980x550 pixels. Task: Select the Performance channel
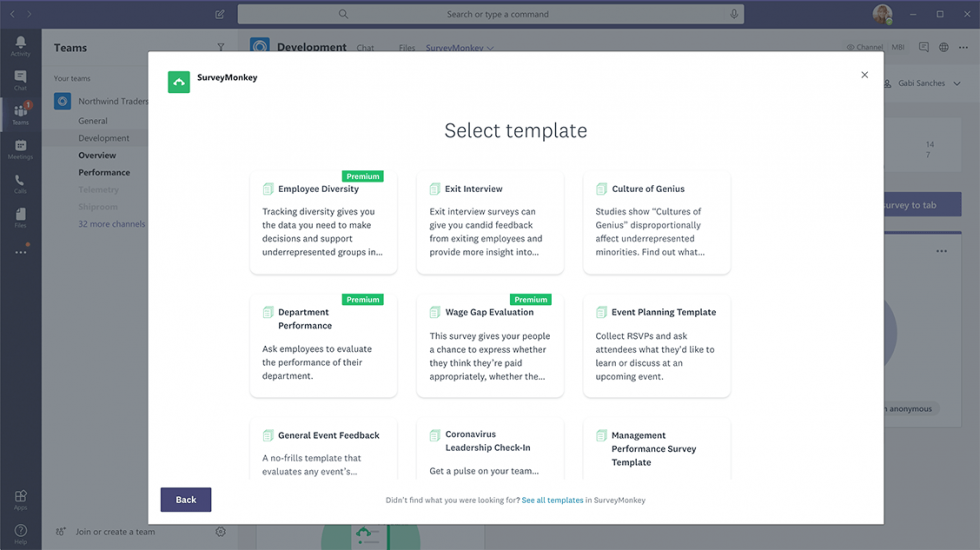coord(104,172)
